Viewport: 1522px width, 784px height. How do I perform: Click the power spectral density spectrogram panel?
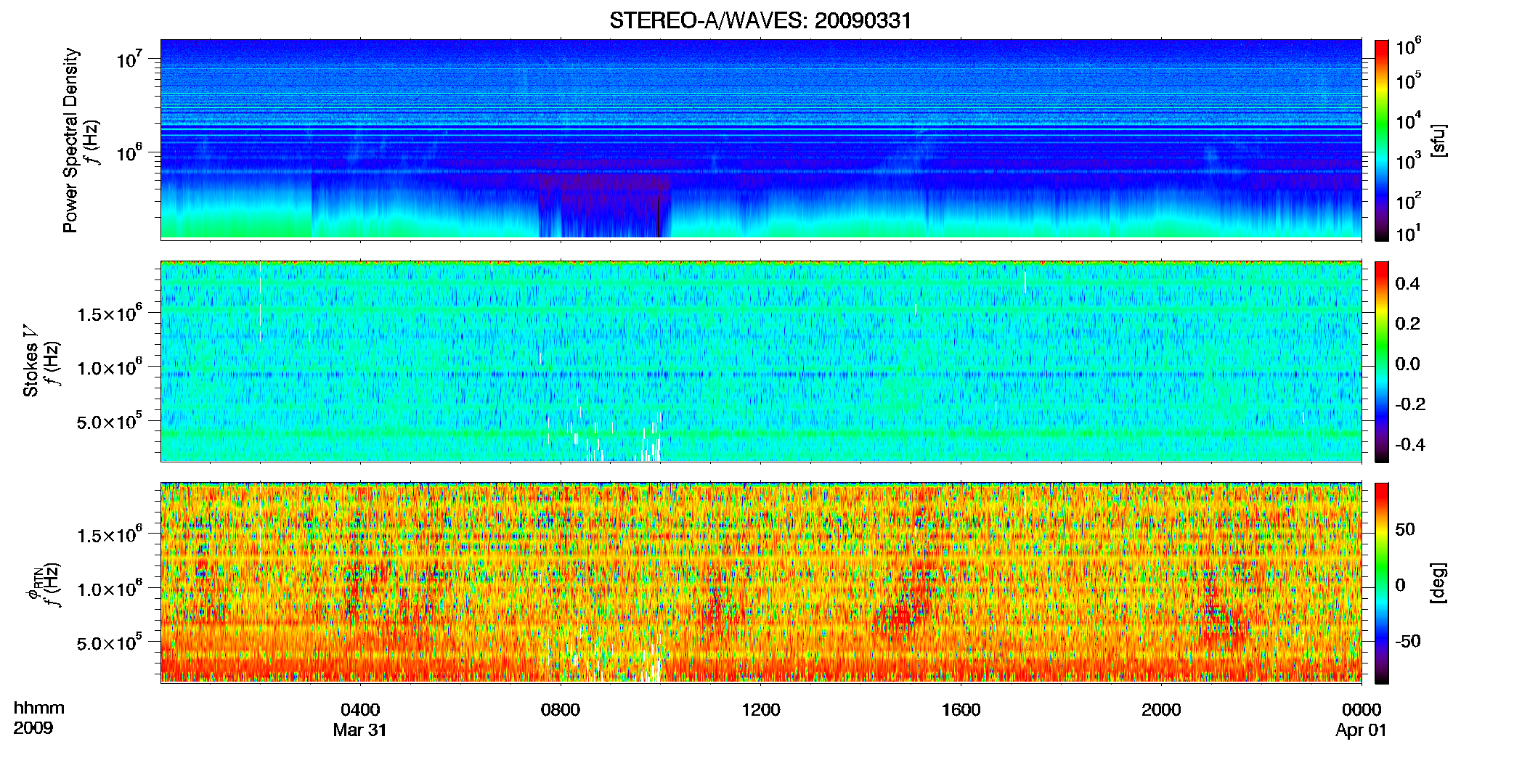[x=761, y=139]
